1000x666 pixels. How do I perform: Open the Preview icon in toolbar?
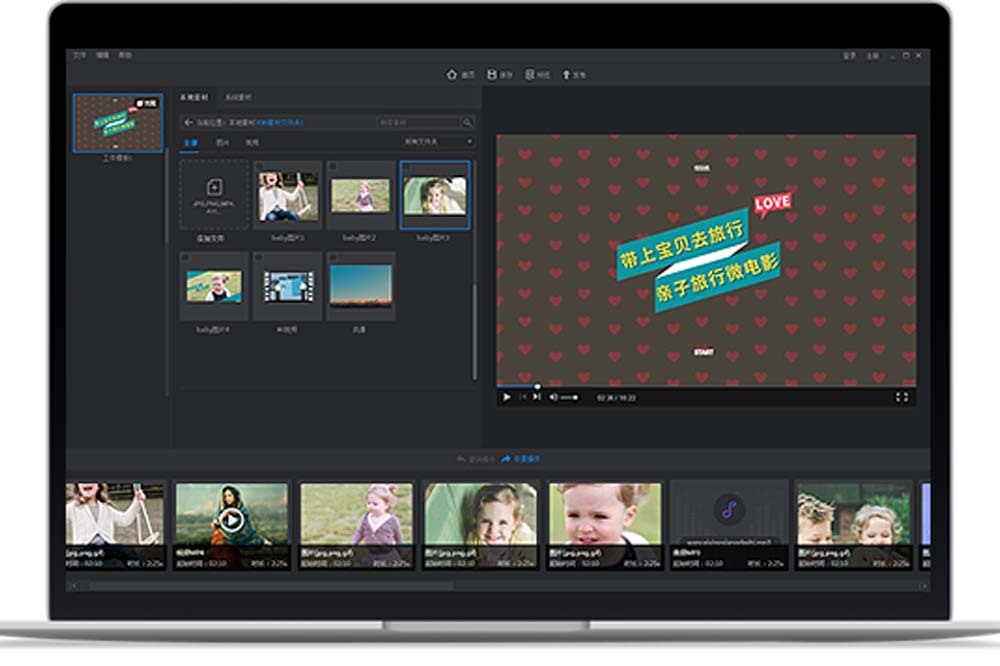pos(530,75)
